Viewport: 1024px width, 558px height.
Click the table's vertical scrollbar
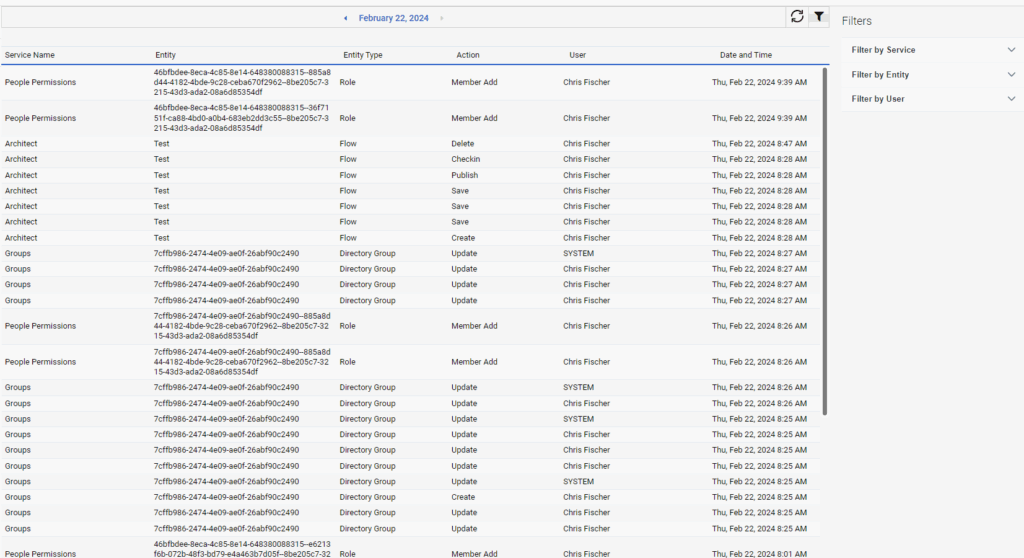point(825,242)
